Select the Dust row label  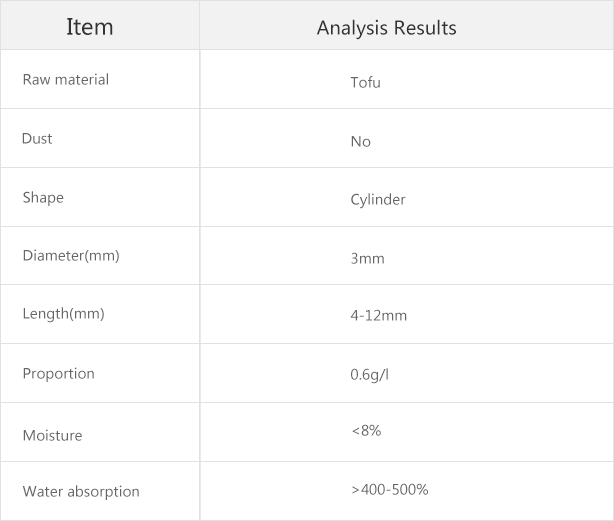coord(37,139)
